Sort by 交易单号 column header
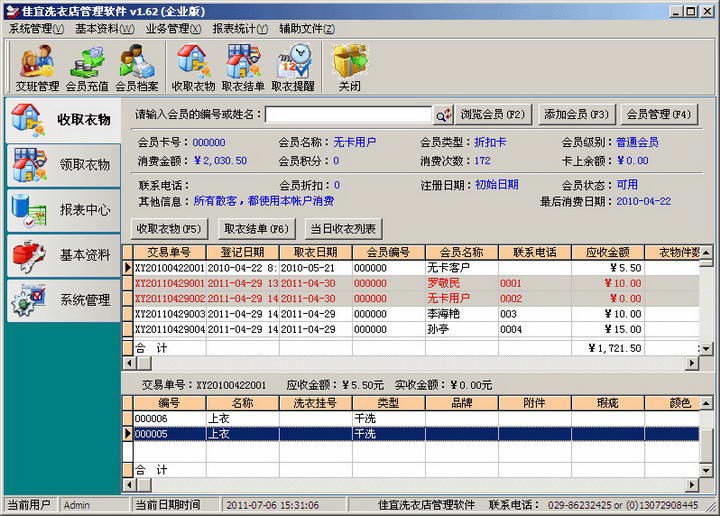The image size is (720, 516). pos(169,252)
